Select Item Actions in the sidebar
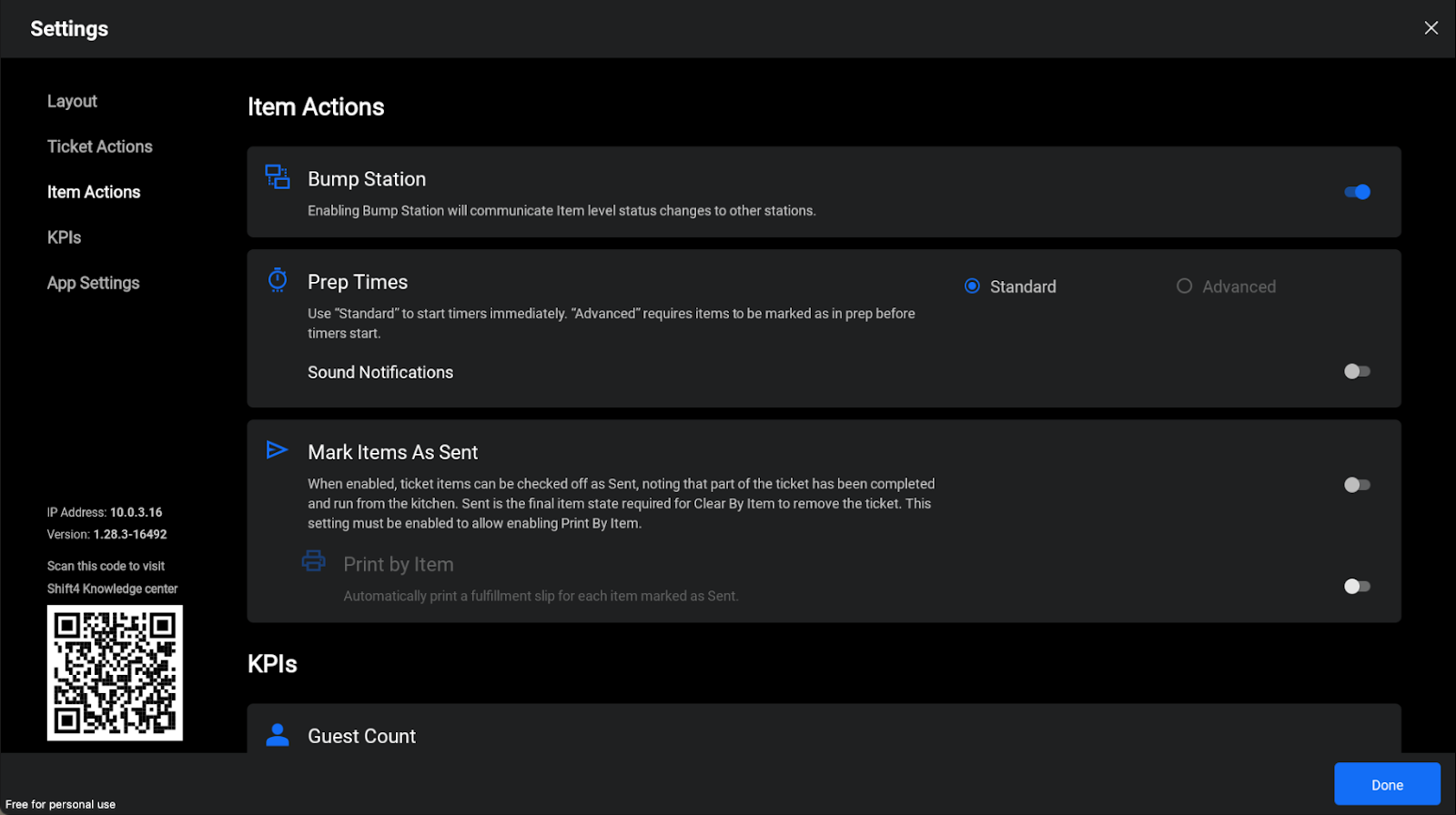The height and width of the screenshot is (815, 1456). (x=94, y=192)
